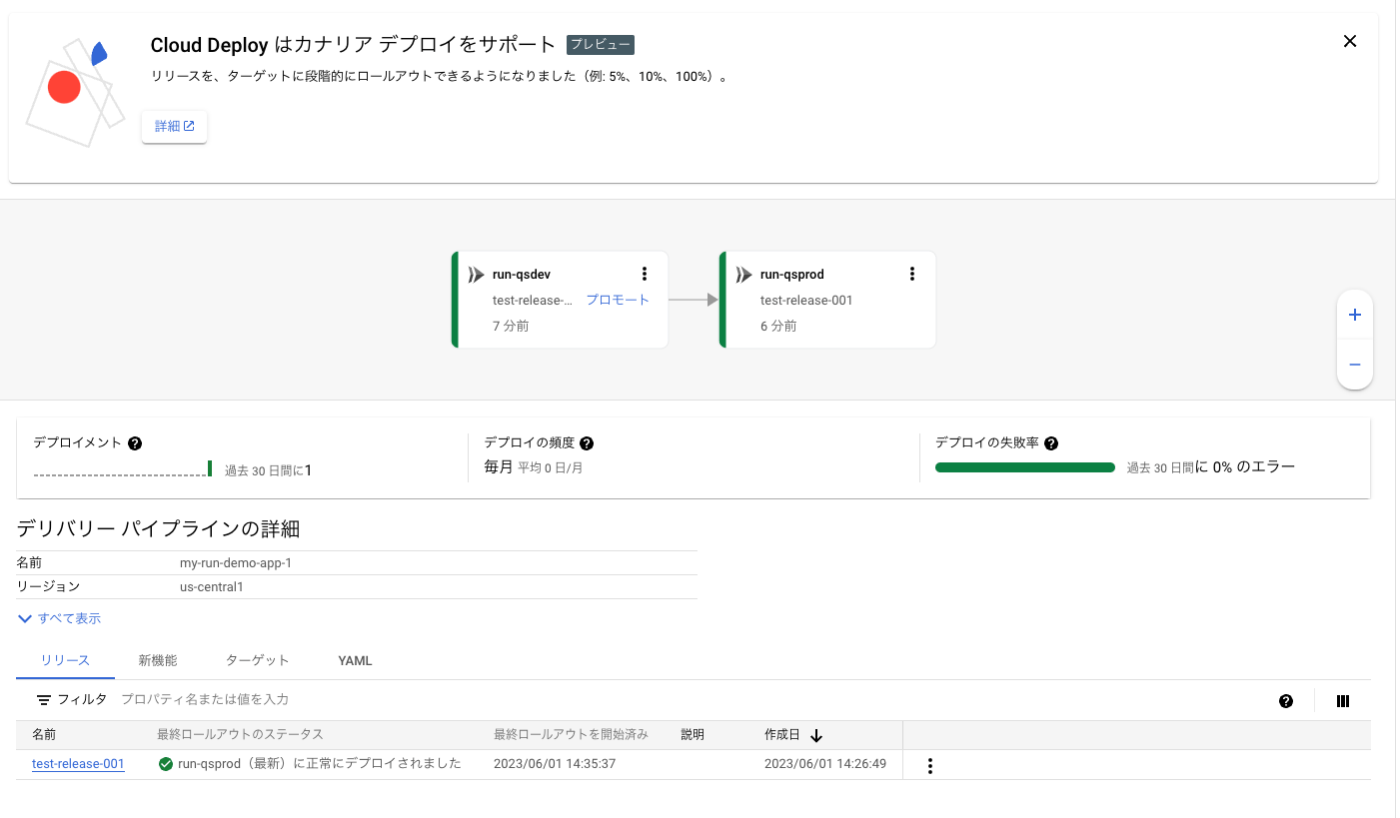Click the 説明 column header
The width and height of the screenshot is (1400, 818).
tap(692, 734)
